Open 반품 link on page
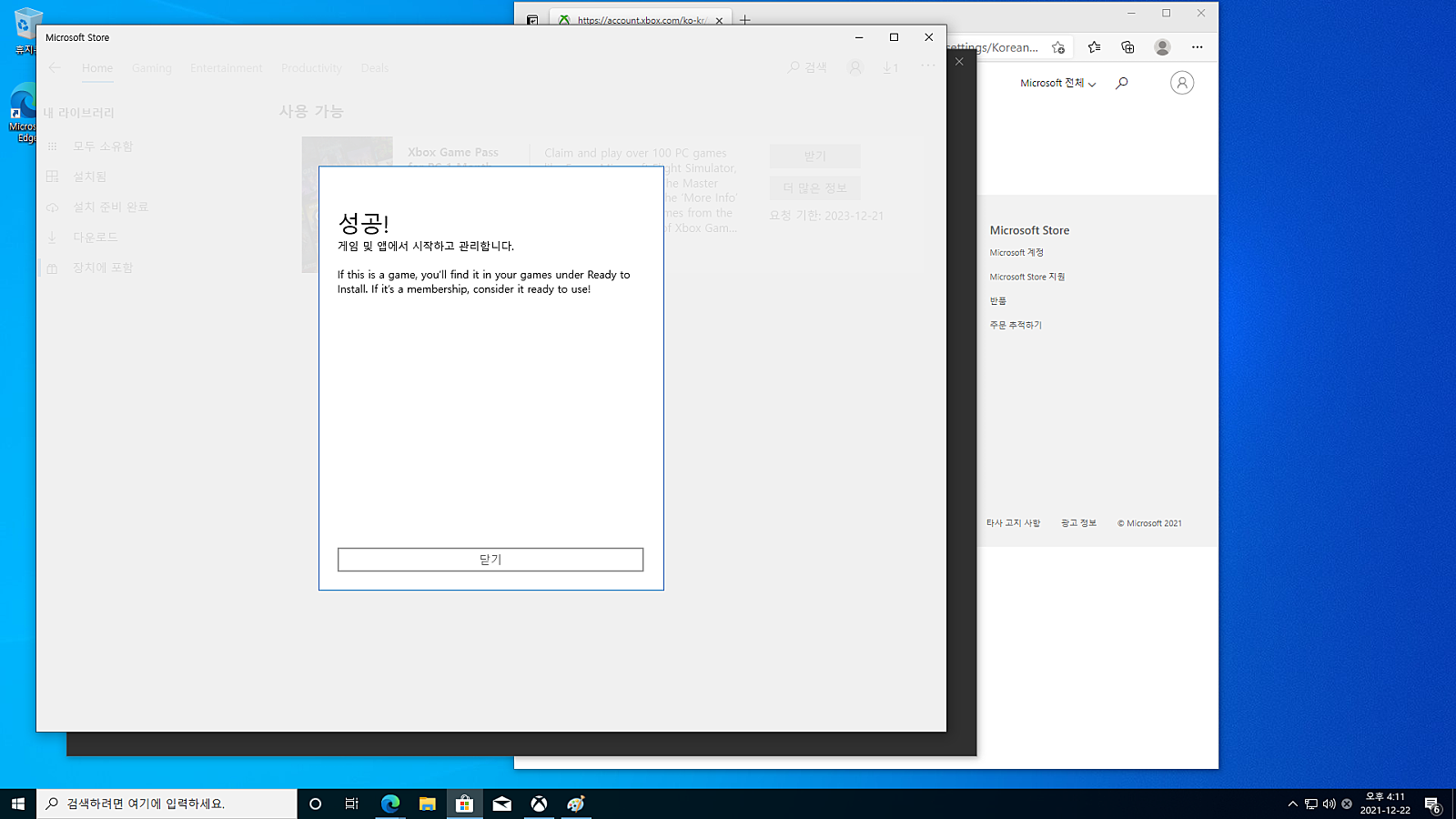Viewport: 1456px width, 819px height. coord(998,301)
